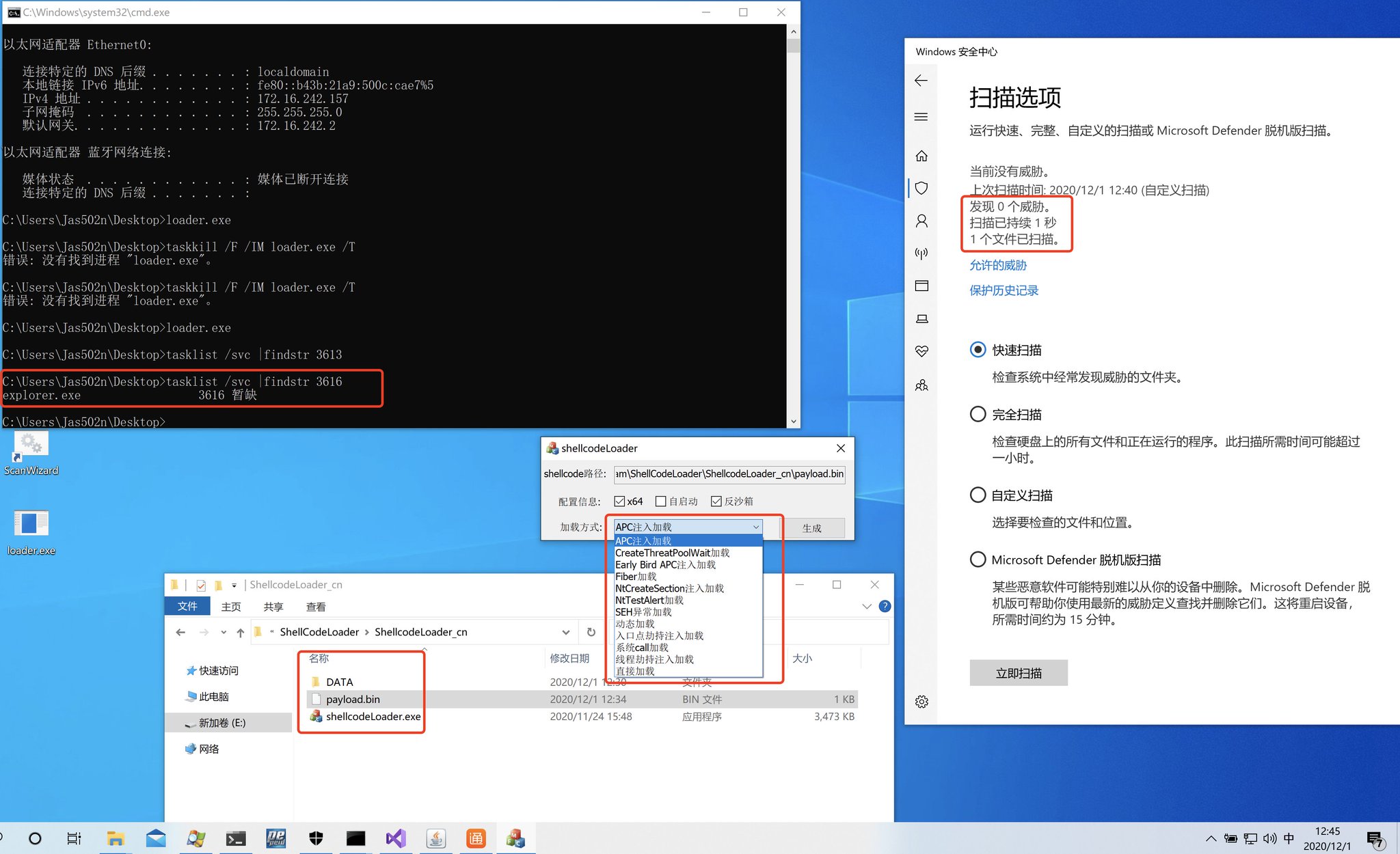
Task: Click the shellcode路径 input field
Action: pos(729,473)
